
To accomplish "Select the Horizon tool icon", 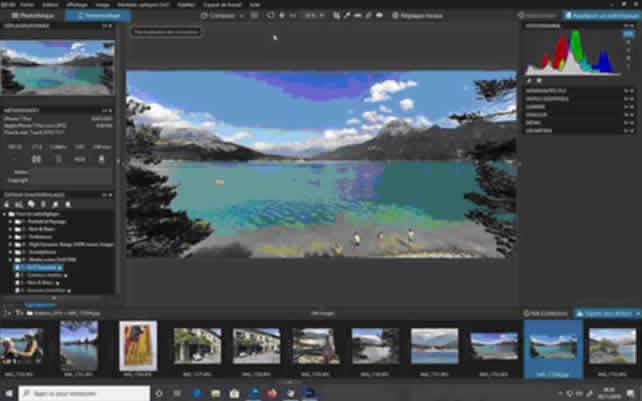I will coord(357,16).
